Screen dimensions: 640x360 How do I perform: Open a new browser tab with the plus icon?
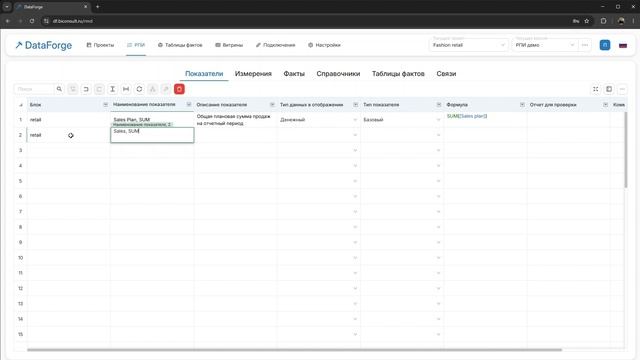point(98,7)
